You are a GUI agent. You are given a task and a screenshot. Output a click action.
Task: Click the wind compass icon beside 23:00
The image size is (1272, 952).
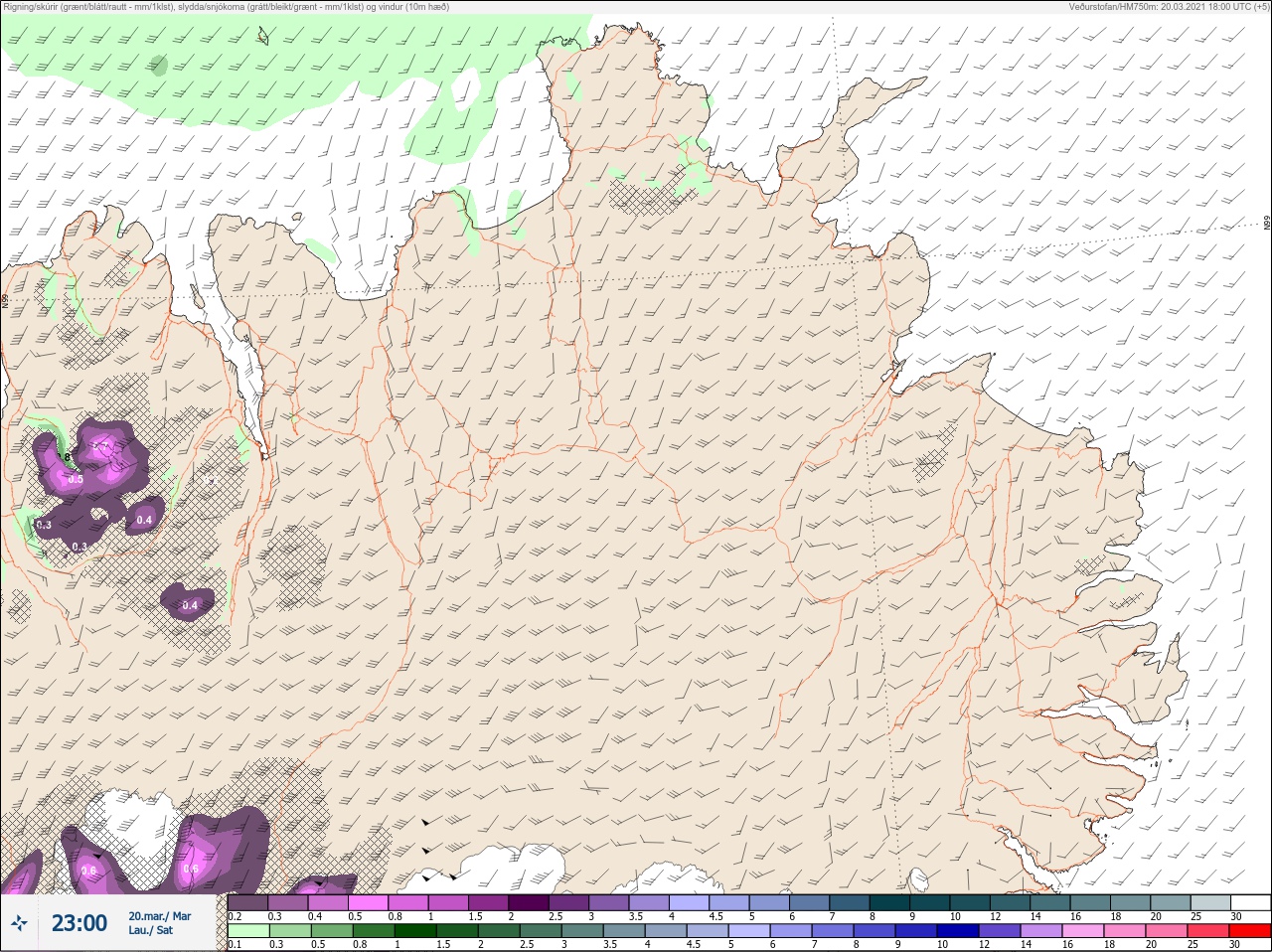click(19, 923)
